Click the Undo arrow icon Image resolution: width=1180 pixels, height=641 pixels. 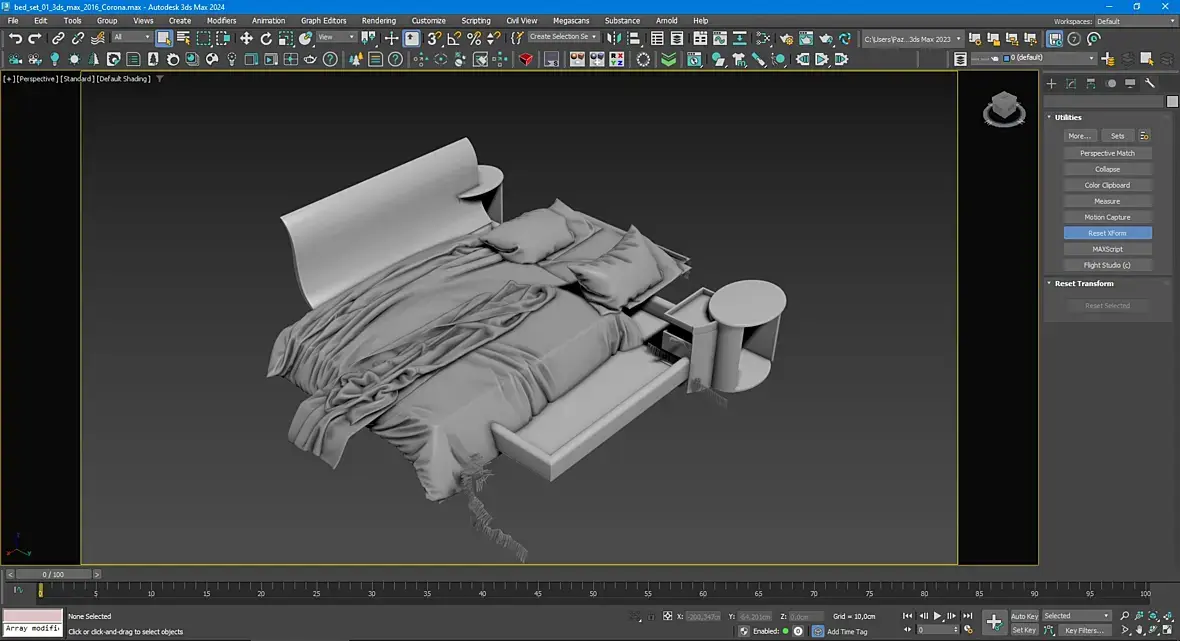(x=15, y=38)
